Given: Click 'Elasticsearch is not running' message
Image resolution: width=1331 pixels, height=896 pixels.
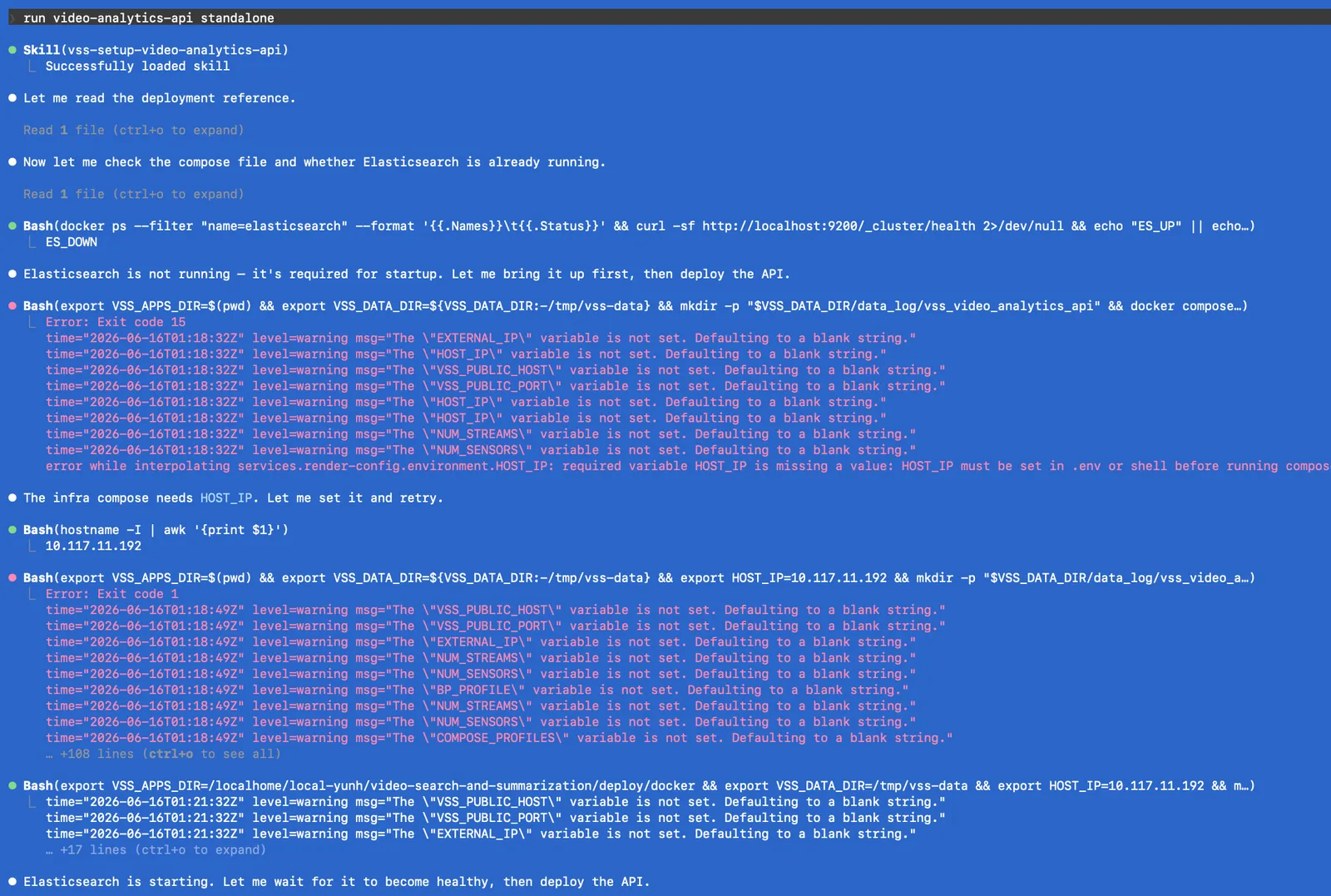Looking at the screenshot, I should pos(407,274).
